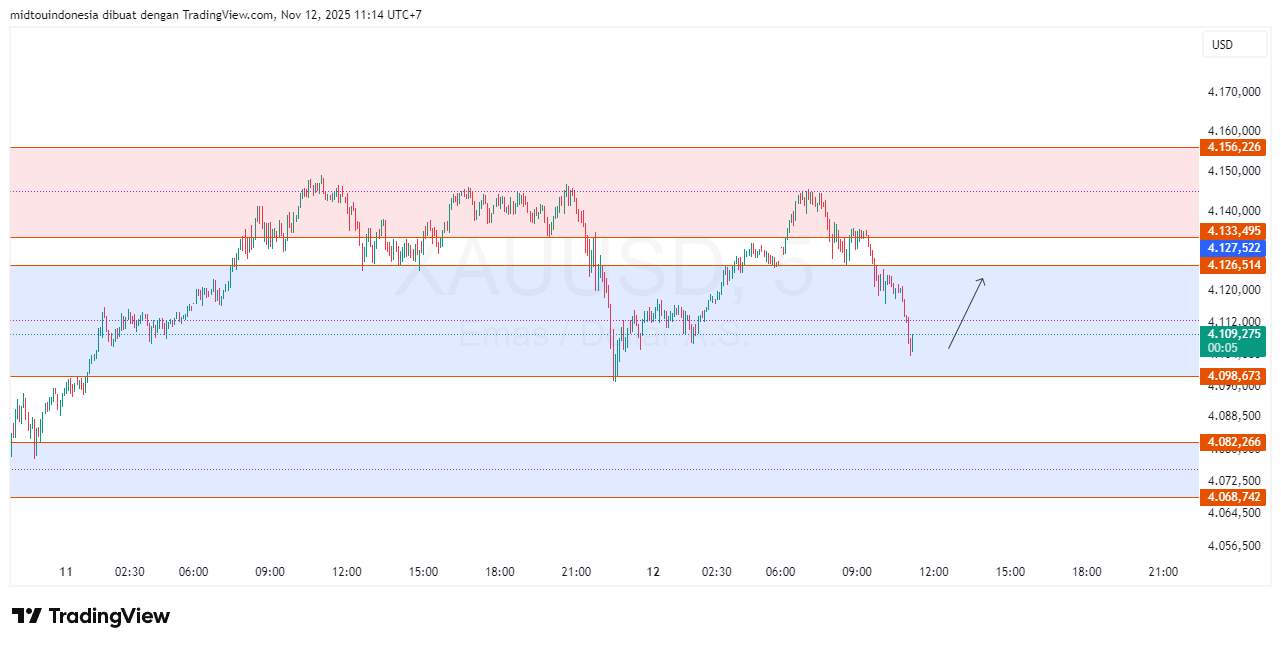Click the date label 12 on timeline
Screen dimensions: 1281x646
(654, 571)
